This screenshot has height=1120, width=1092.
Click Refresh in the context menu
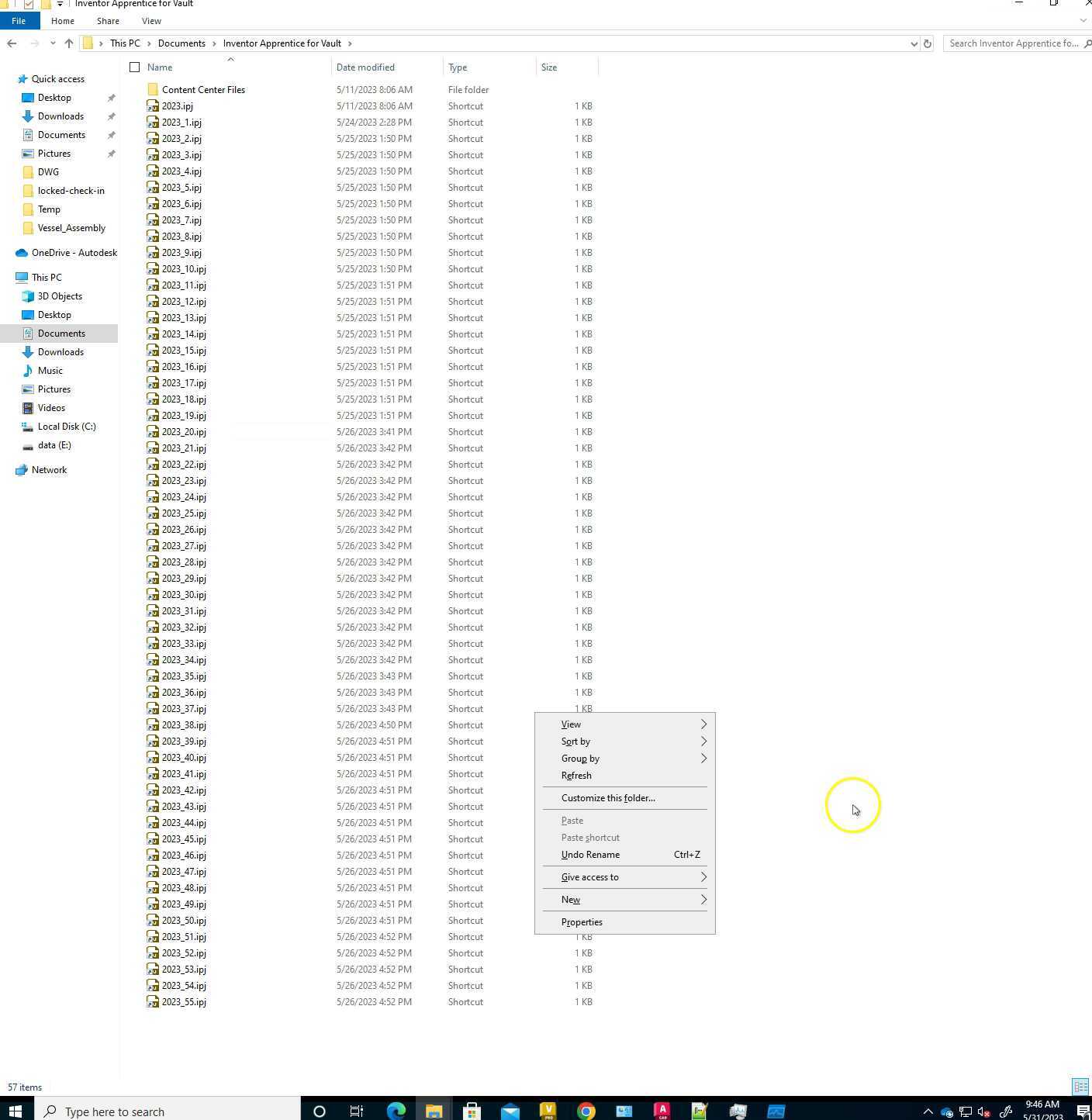coord(576,776)
